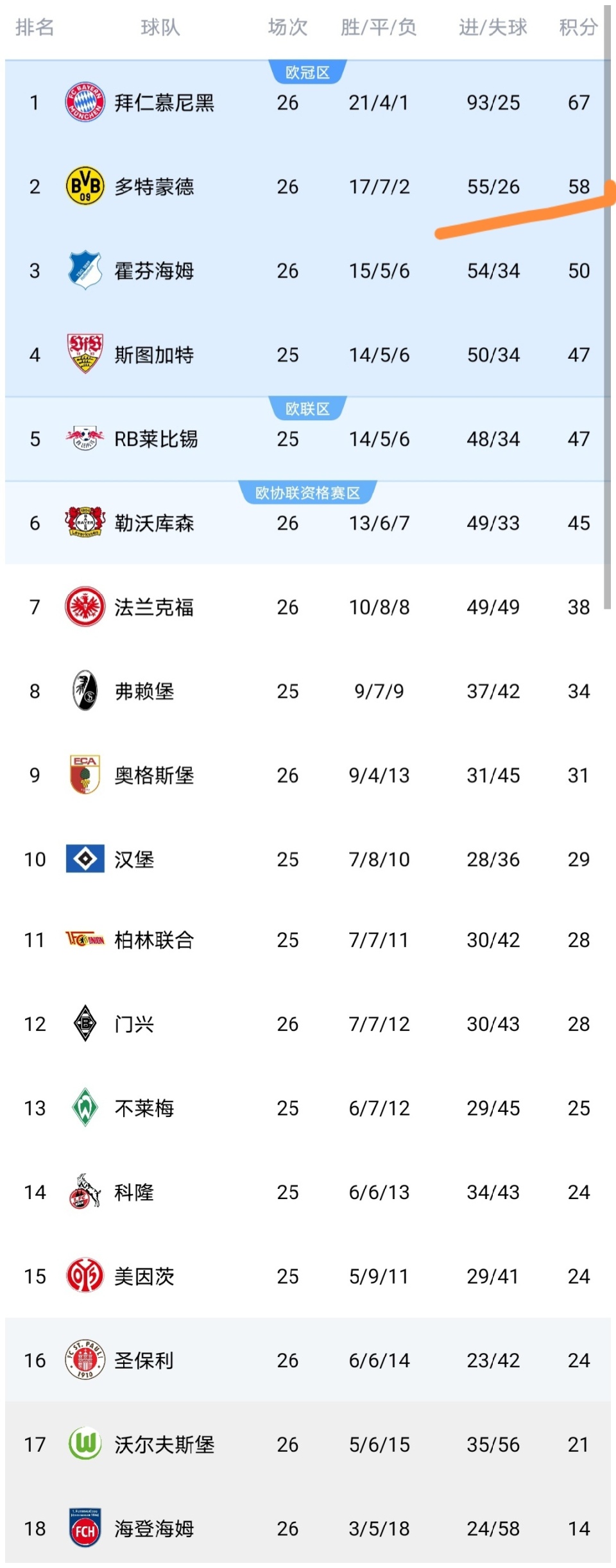Open the Wolfsburg green W logo
Screen dimensions: 616x1568
[x=85, y=1444]
